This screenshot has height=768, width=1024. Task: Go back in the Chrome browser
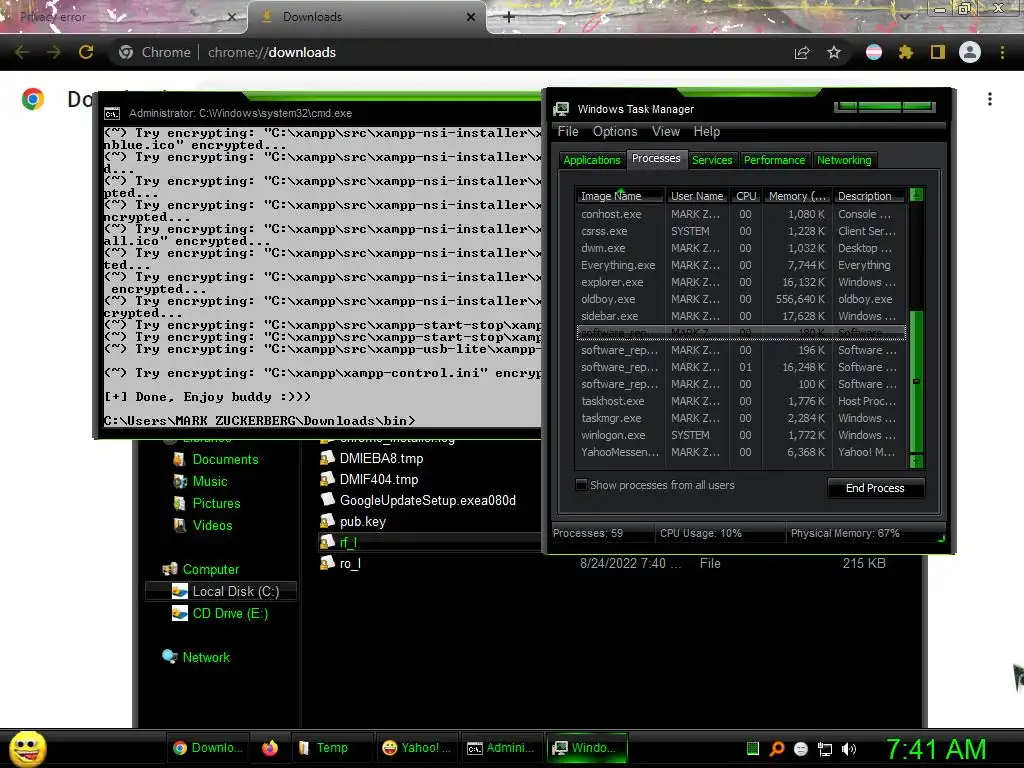pos(22,52)
